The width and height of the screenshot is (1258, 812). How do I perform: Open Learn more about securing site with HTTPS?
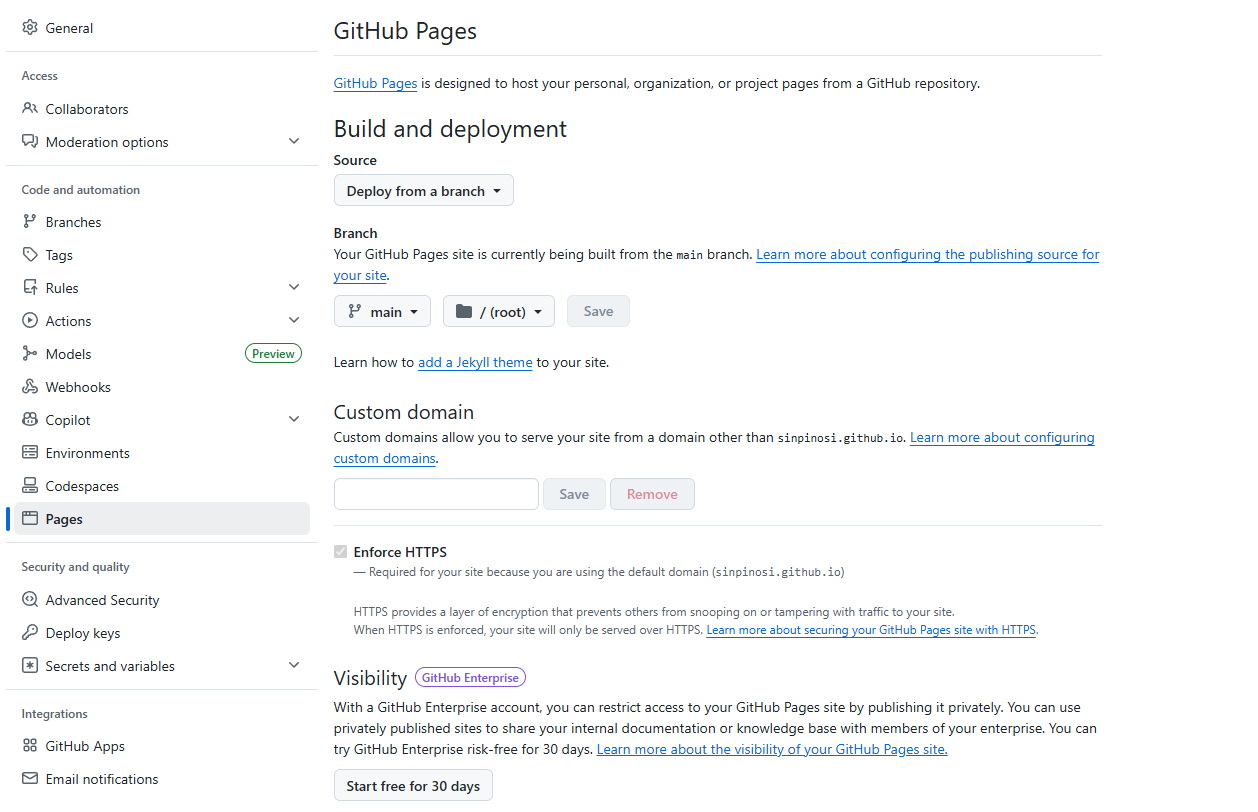(871, 630)
